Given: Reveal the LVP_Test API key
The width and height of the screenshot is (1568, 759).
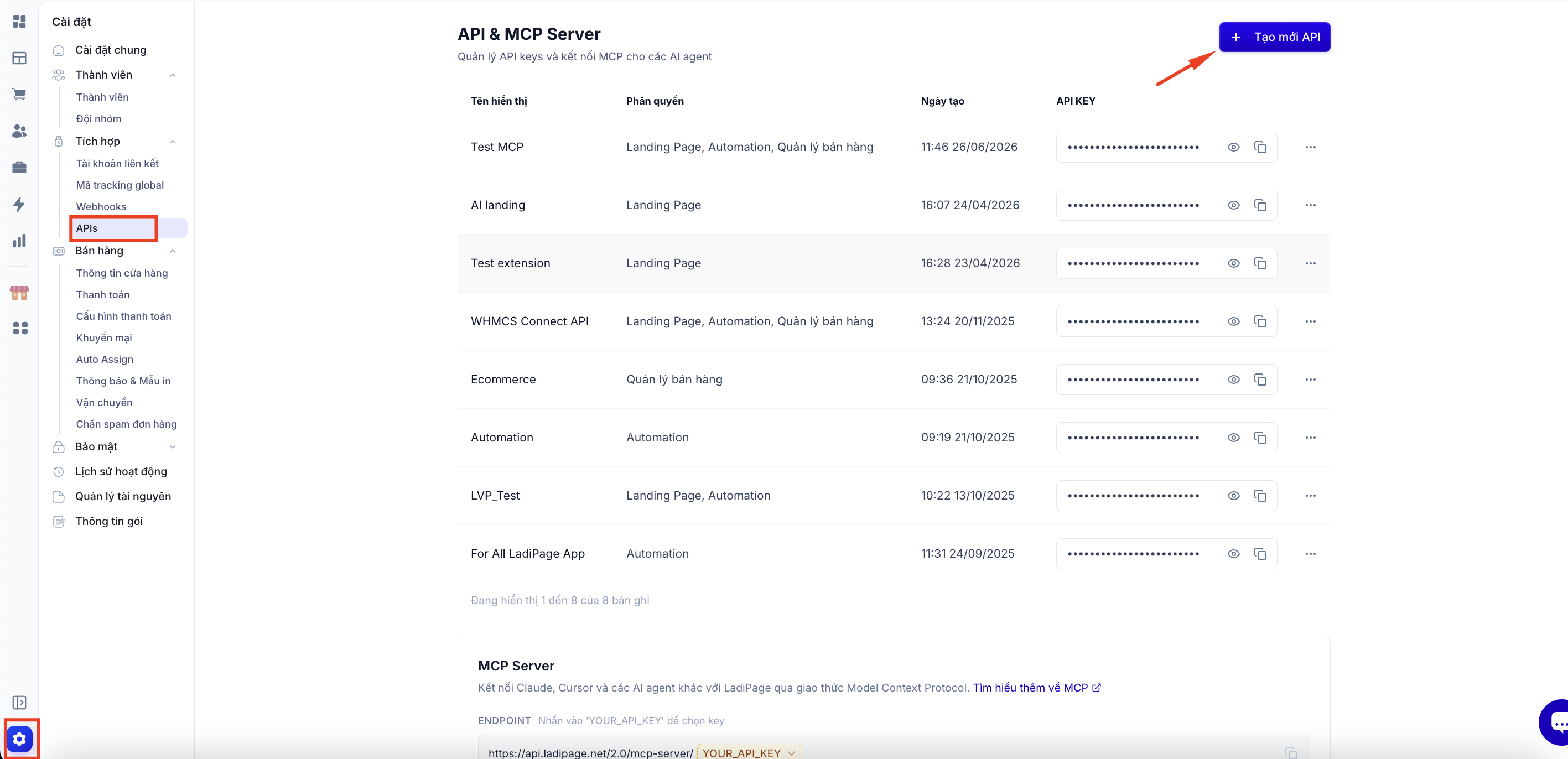Looking at the screenshot, I should (1233, 496).
